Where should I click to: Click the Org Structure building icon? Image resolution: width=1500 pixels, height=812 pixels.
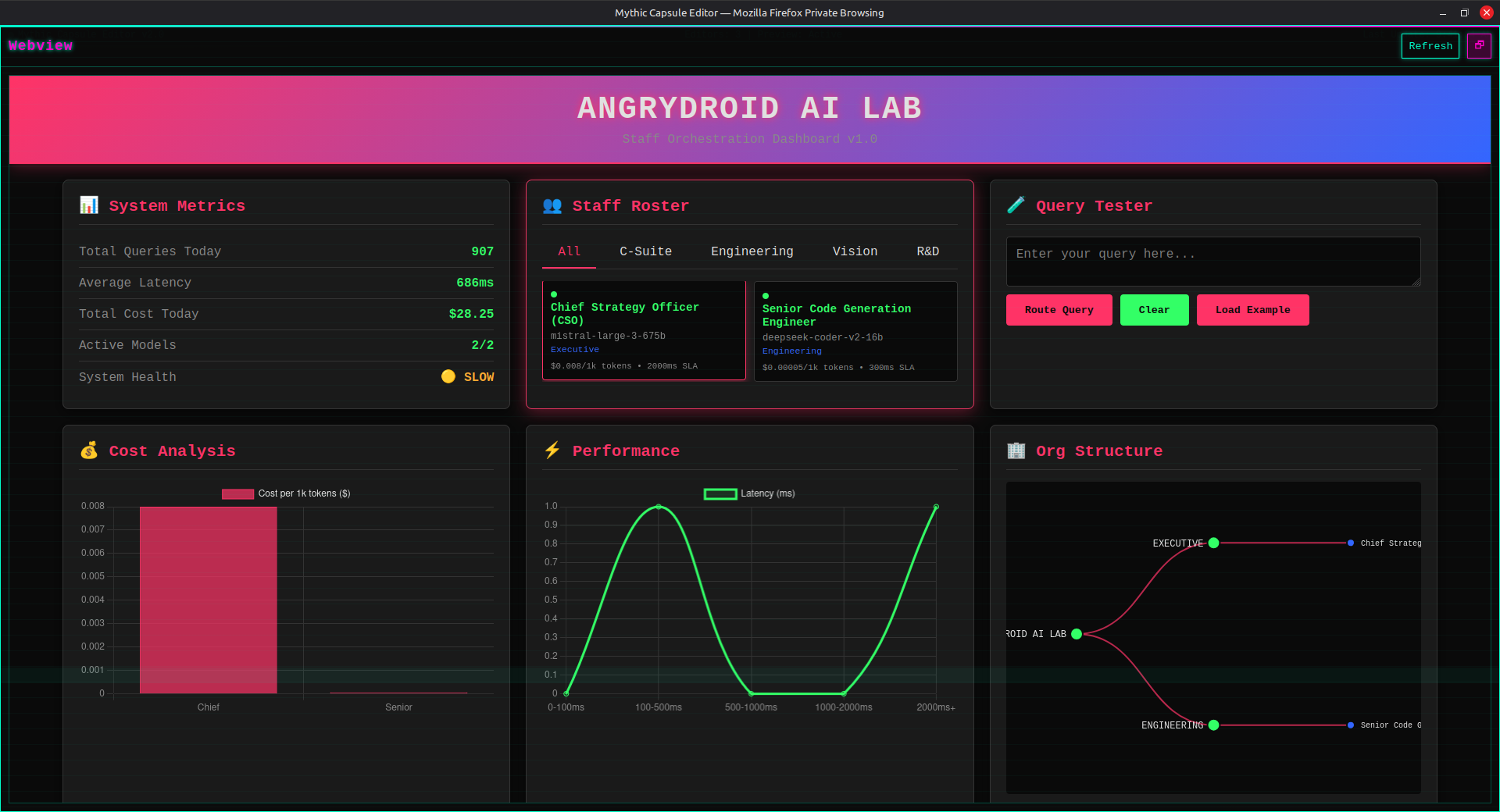[x=1016, y=451]
